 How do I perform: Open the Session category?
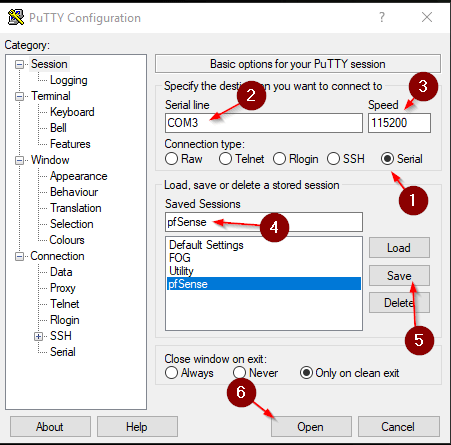[49, 64]
